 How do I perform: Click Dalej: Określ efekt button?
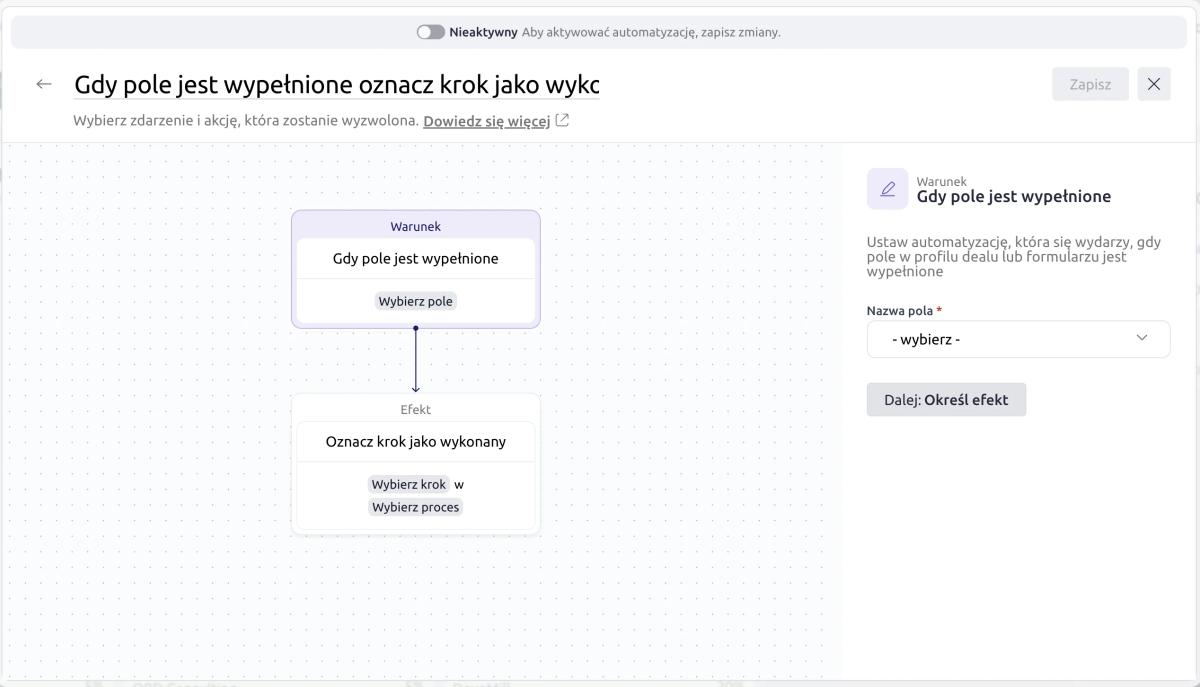tap(946, 400)
